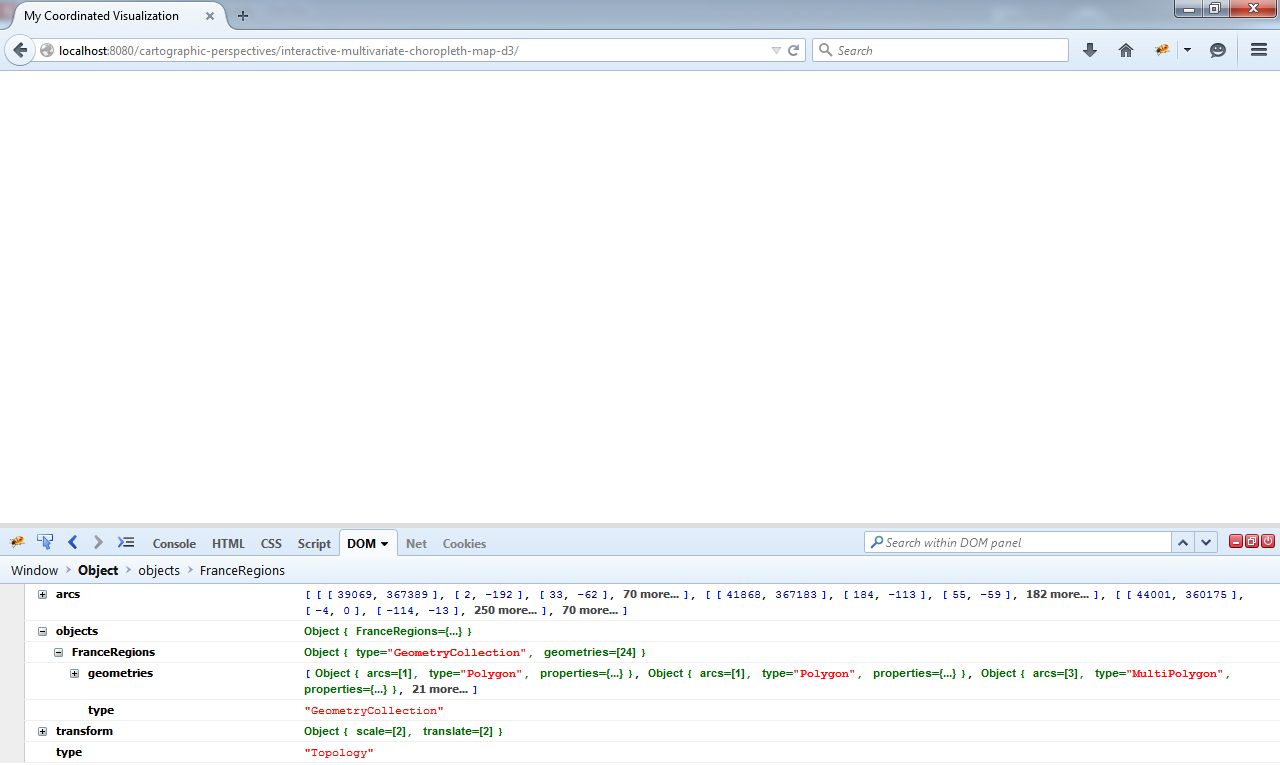The image size is (1280, 765).
Task: Select FranceRegions in DOM breadcrumb path
Action: coord(242,570)
